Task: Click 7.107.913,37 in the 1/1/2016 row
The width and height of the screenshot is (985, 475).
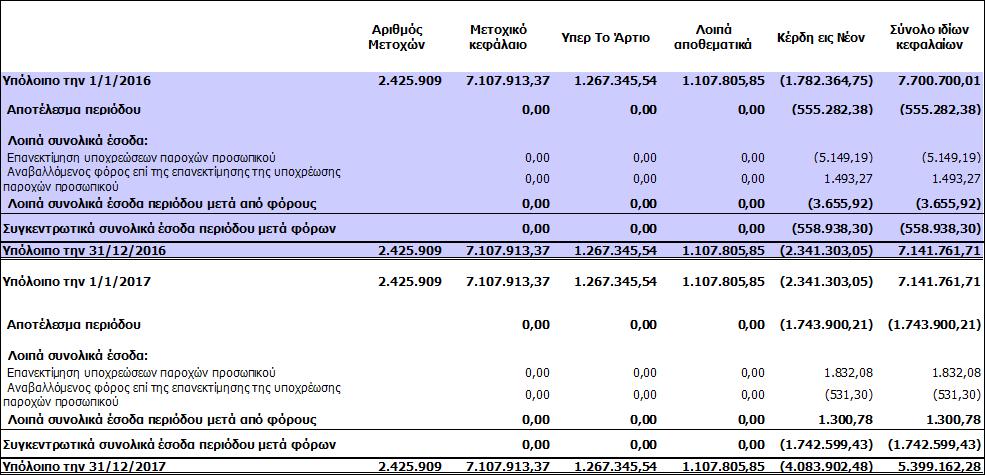Action: [x=508, y=80]
